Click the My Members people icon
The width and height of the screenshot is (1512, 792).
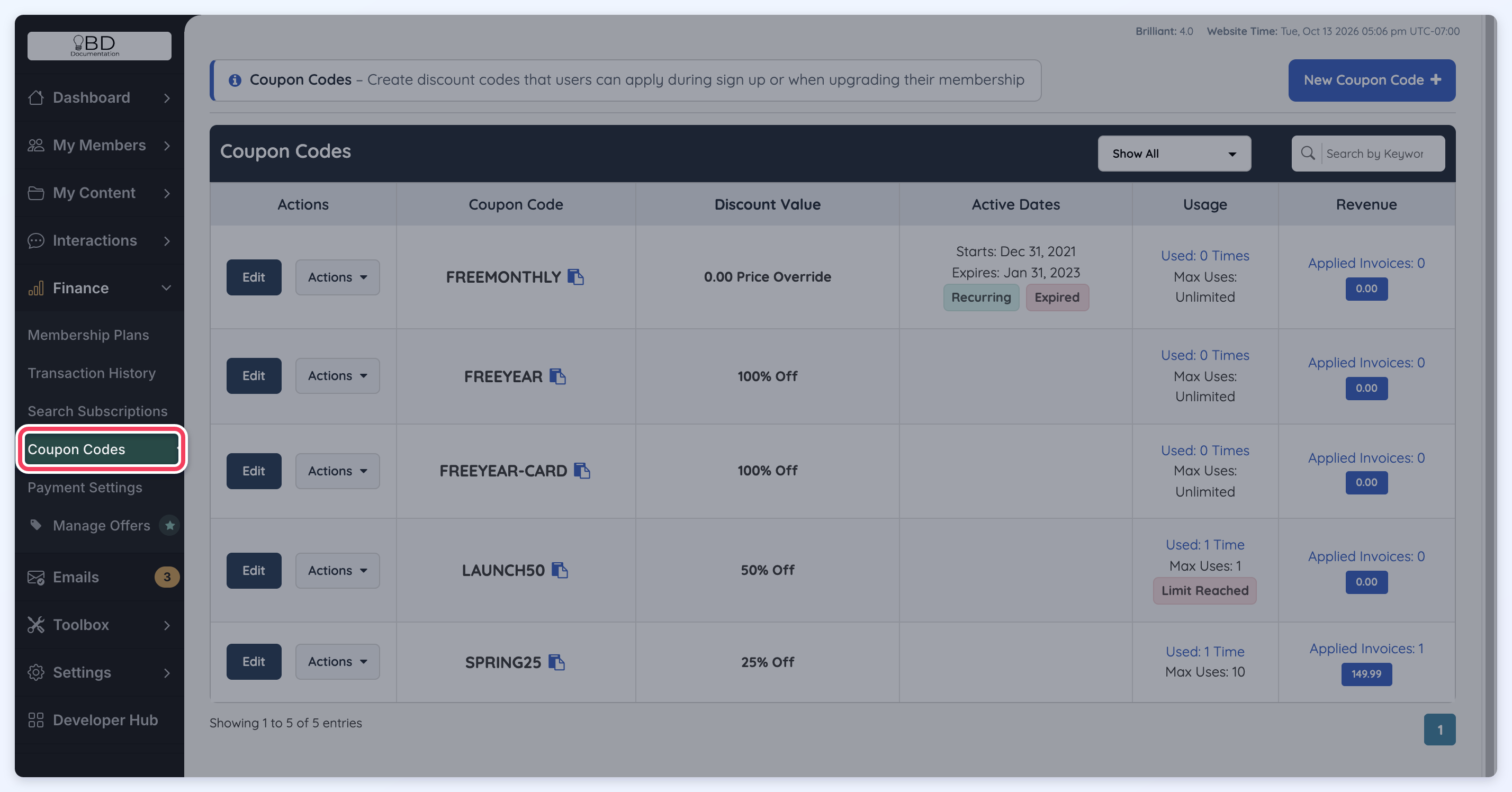pyautogui.click(x=36, y=145)
